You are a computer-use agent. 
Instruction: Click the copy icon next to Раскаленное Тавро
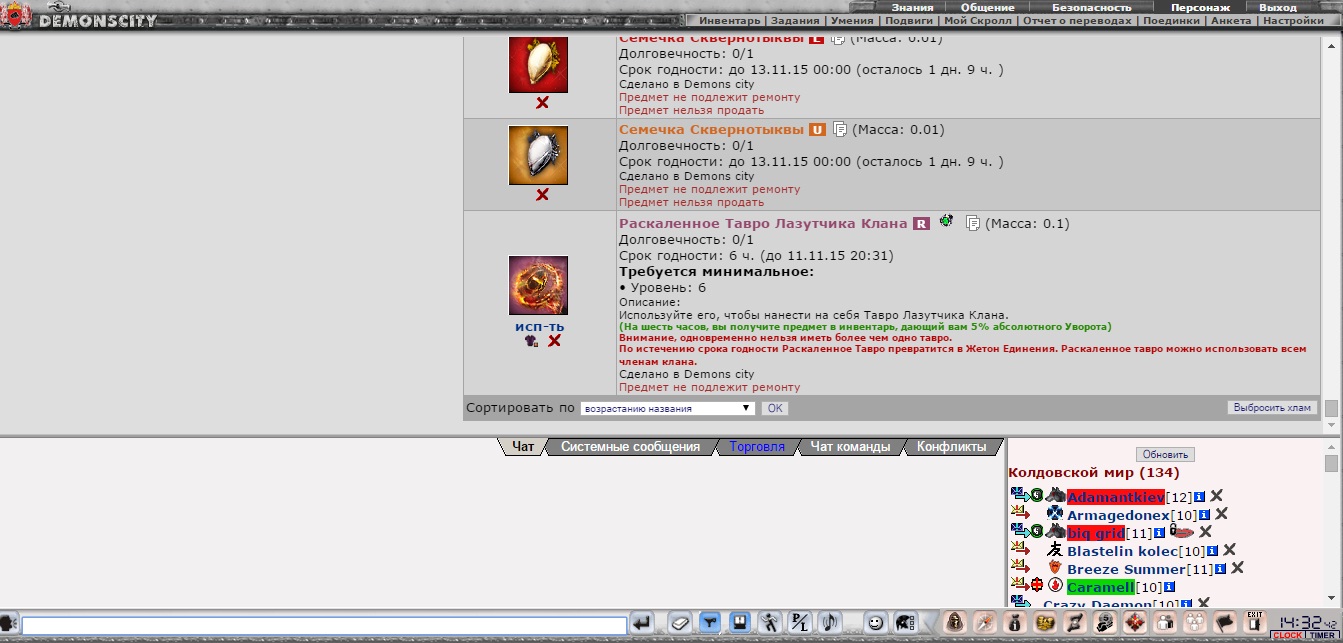click(x=972, y=224)
